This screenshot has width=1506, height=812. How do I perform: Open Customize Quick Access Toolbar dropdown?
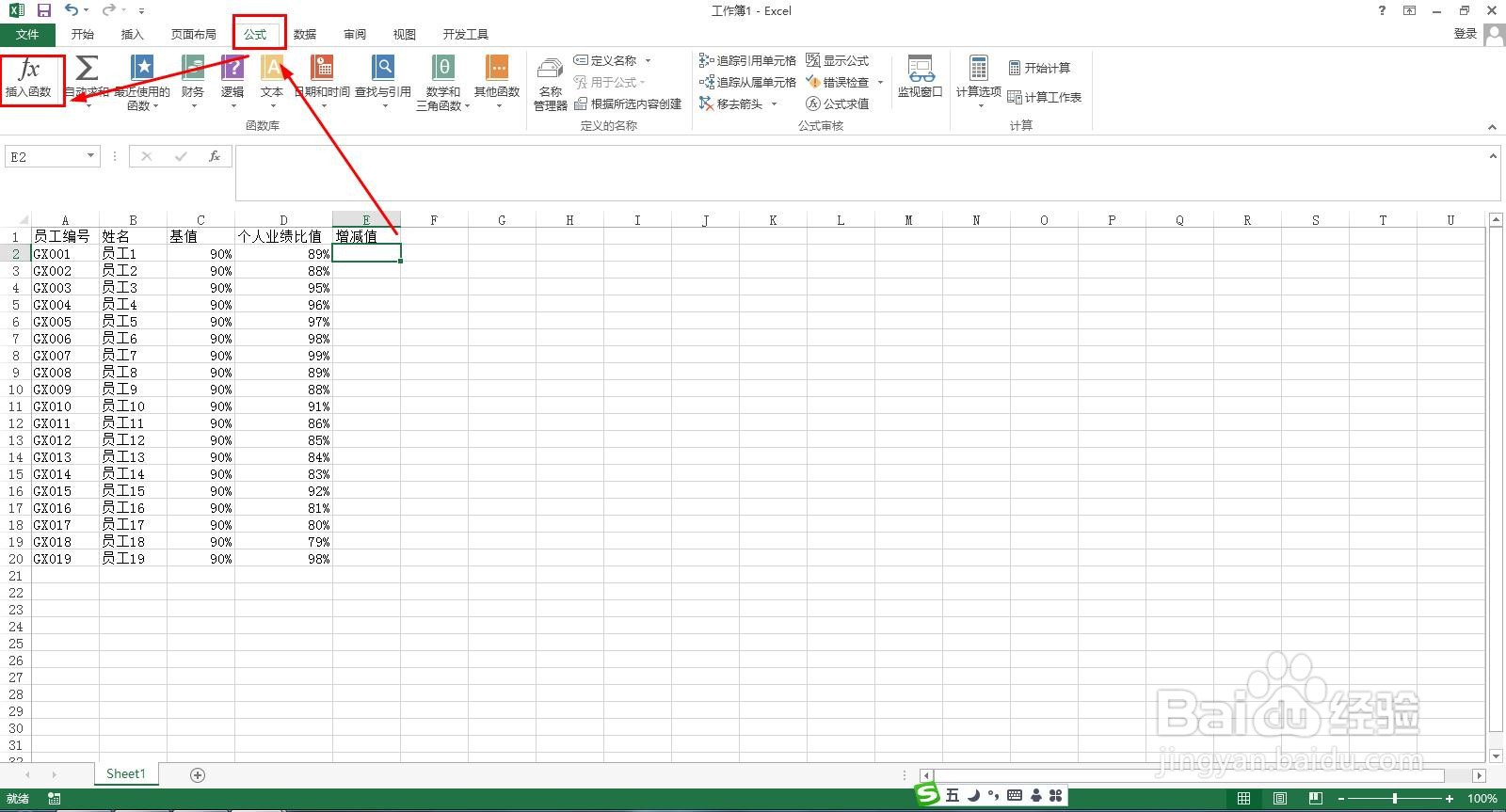[x=141, y=11]
